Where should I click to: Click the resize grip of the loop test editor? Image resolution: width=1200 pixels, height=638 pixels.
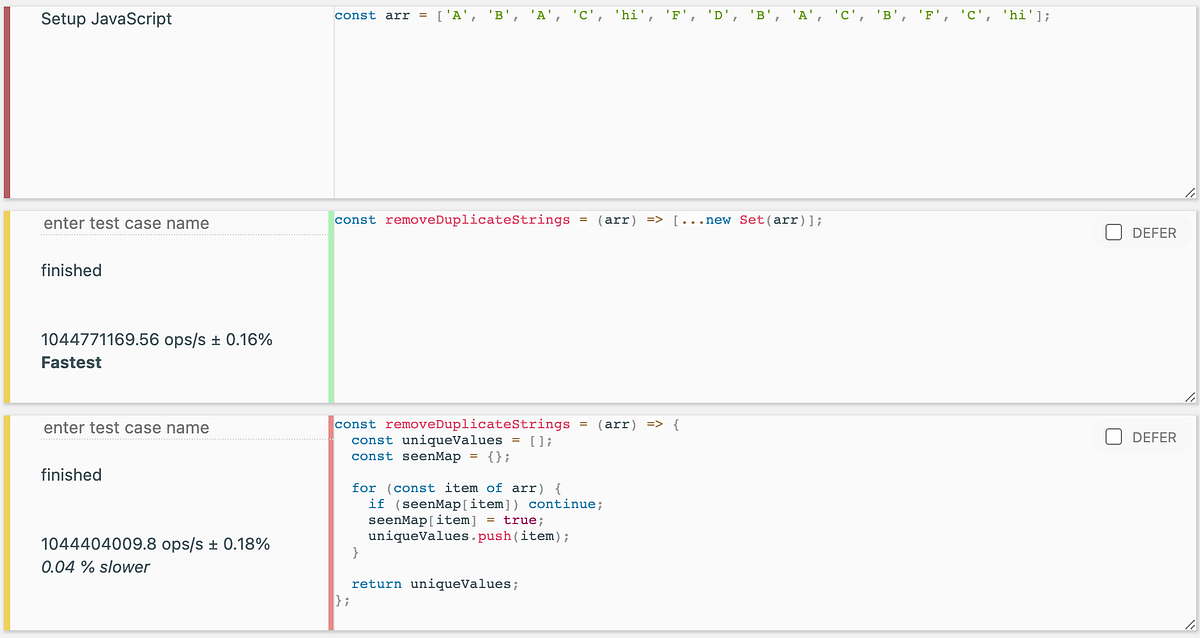(x=1188, y=626)
